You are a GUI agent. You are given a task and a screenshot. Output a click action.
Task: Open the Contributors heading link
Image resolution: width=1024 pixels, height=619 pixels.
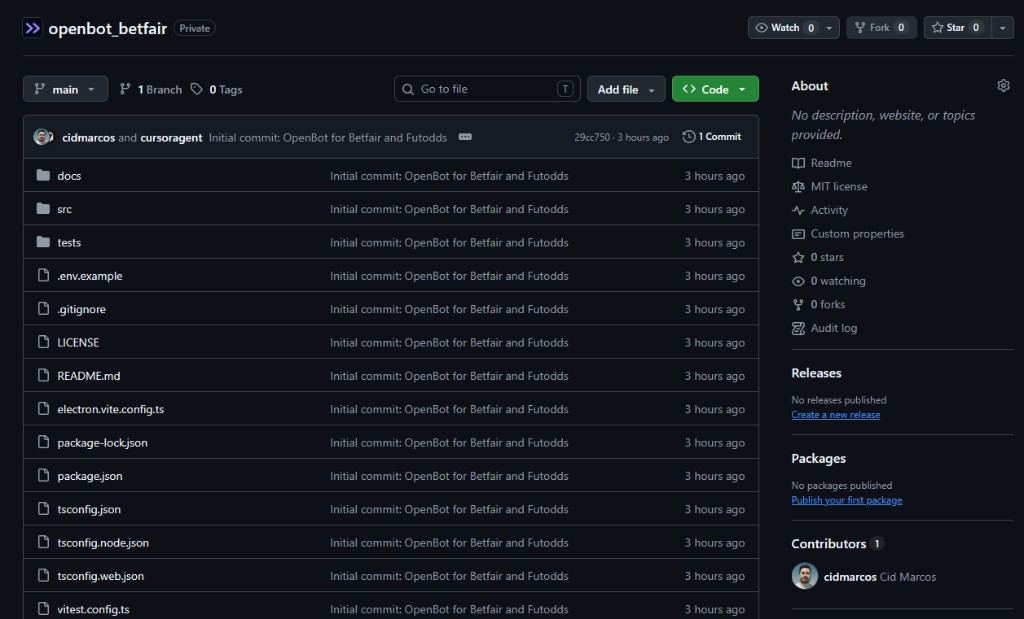pos(829,543)
